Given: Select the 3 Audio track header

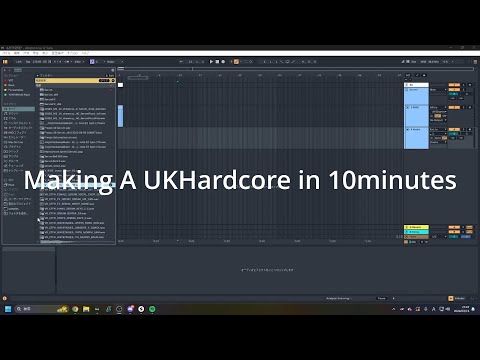Looking at the screenshot, I should (417, 138).
